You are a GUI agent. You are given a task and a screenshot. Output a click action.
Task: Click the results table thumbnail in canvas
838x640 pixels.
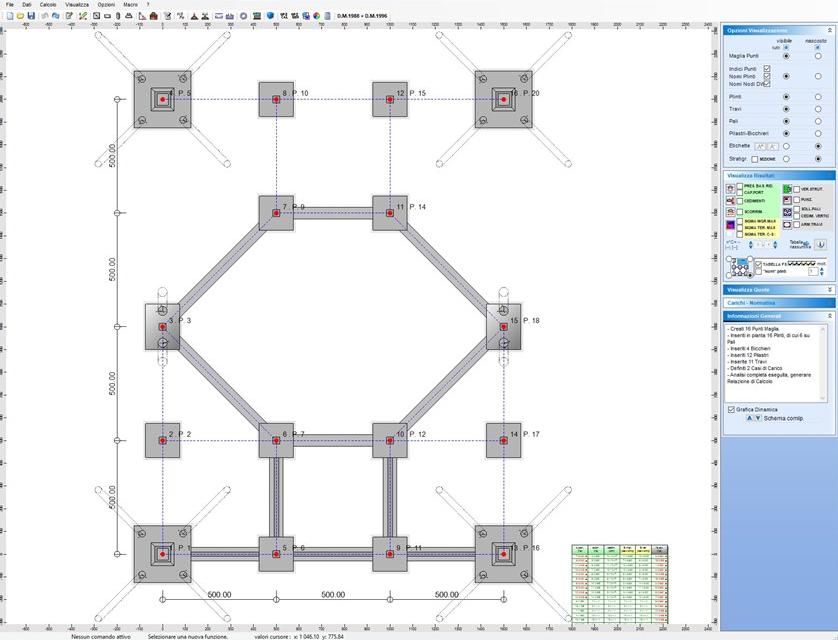(617, 583)
